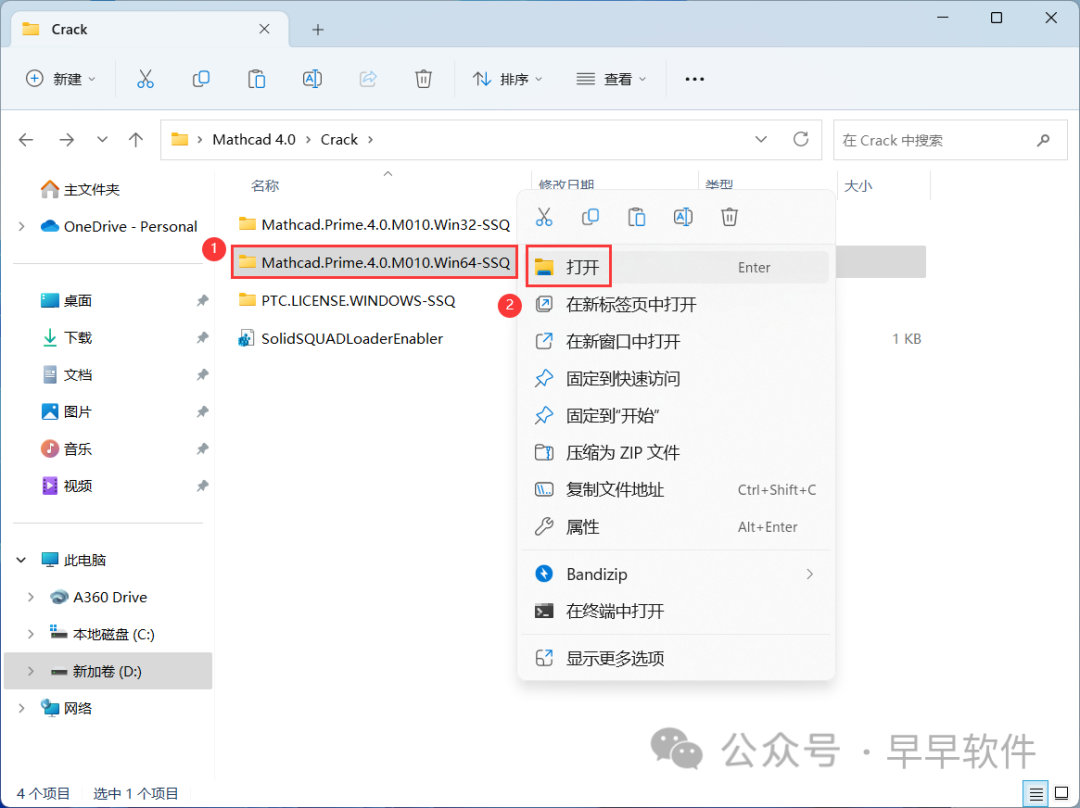Go forward with the right arrow button

[x=66, y=140]
